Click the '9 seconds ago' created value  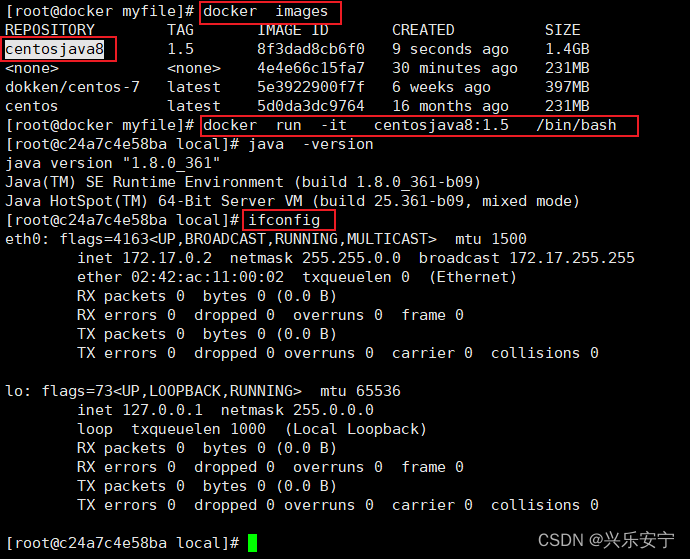(x=450, y=49)
